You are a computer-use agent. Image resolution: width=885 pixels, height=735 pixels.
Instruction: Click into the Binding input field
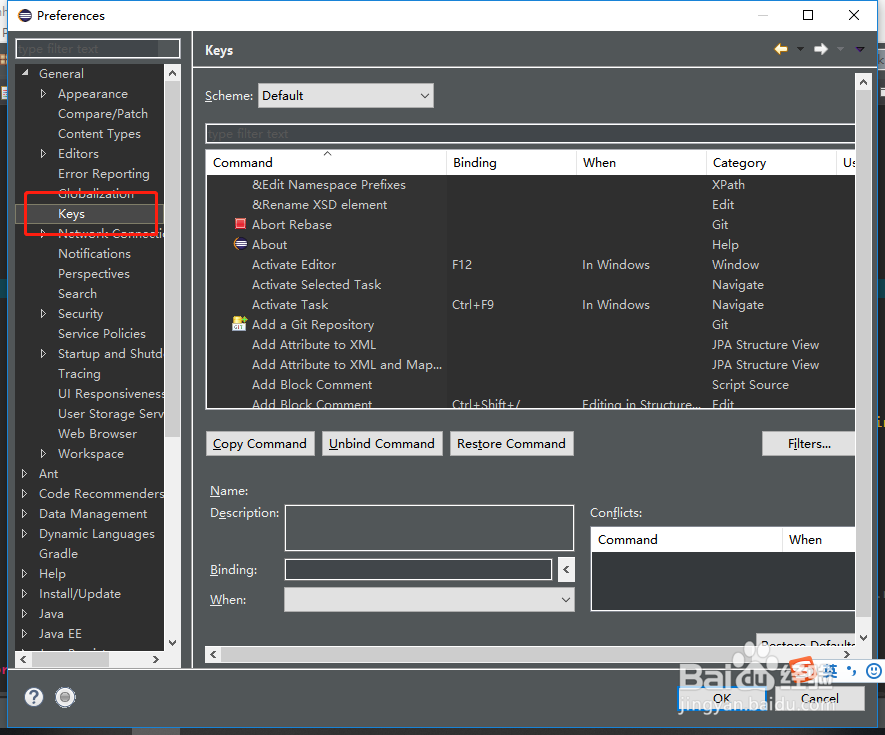coord(418,570)
